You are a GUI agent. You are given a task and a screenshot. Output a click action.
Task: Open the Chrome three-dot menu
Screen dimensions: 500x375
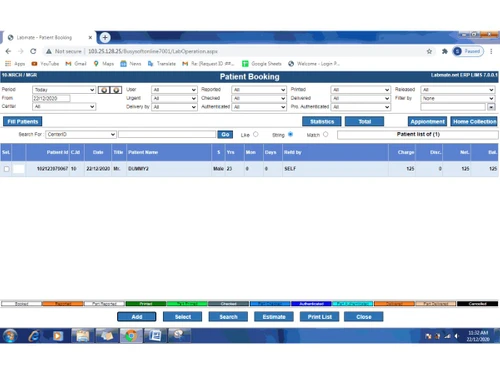tap(491, 51)
